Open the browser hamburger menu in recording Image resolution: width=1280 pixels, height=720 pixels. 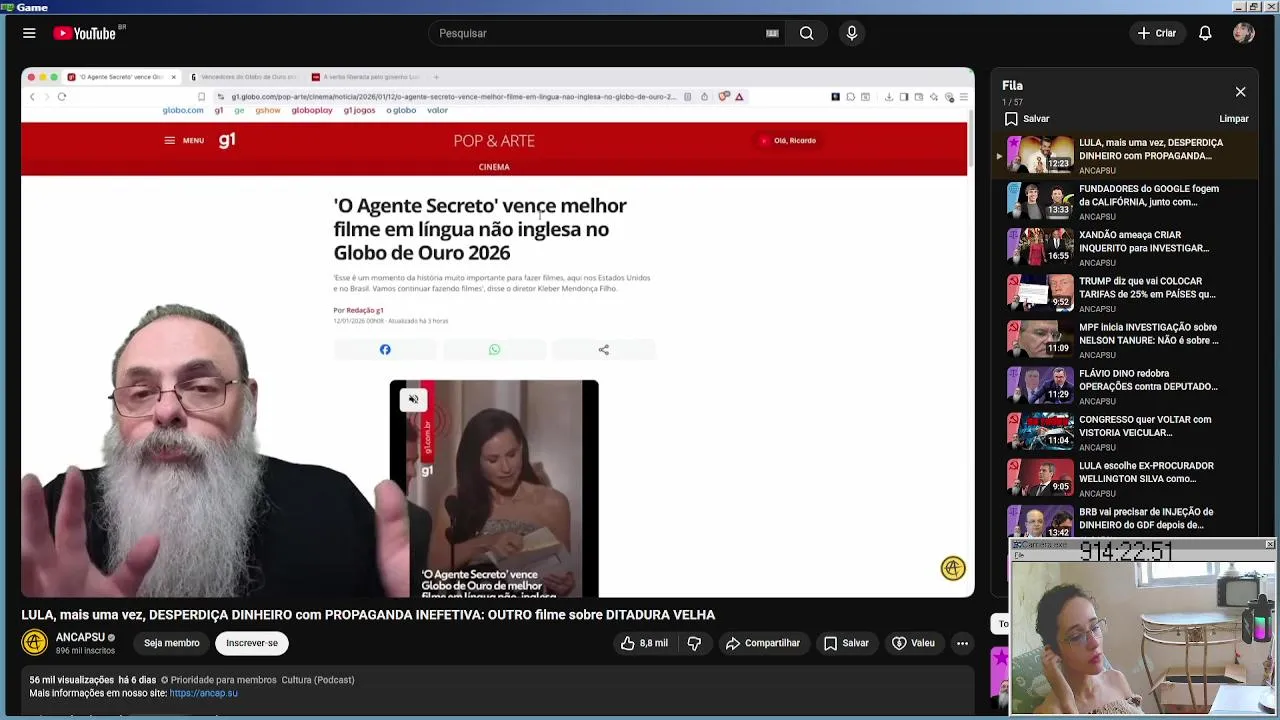(964, 97)
